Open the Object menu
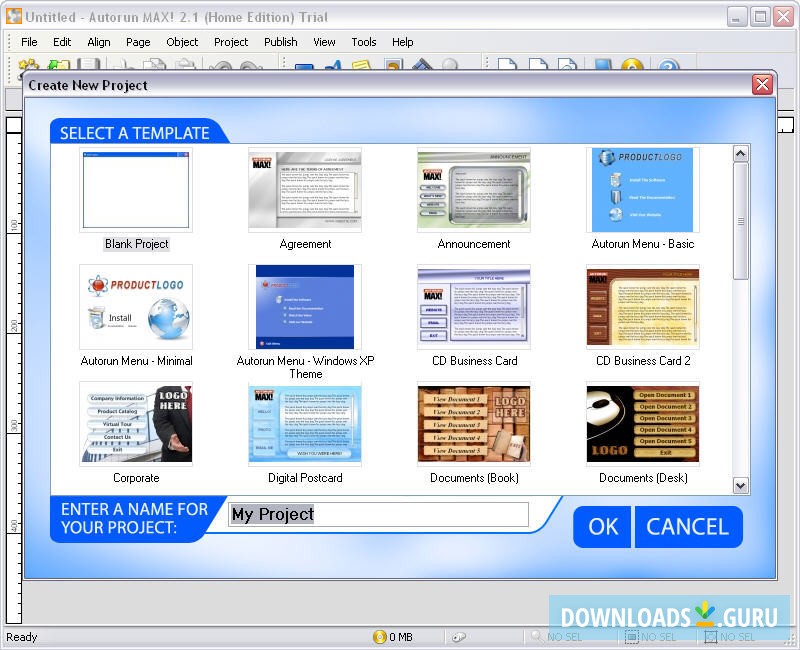The width and height of the screenshot is (800, 650). coord(182,42)
